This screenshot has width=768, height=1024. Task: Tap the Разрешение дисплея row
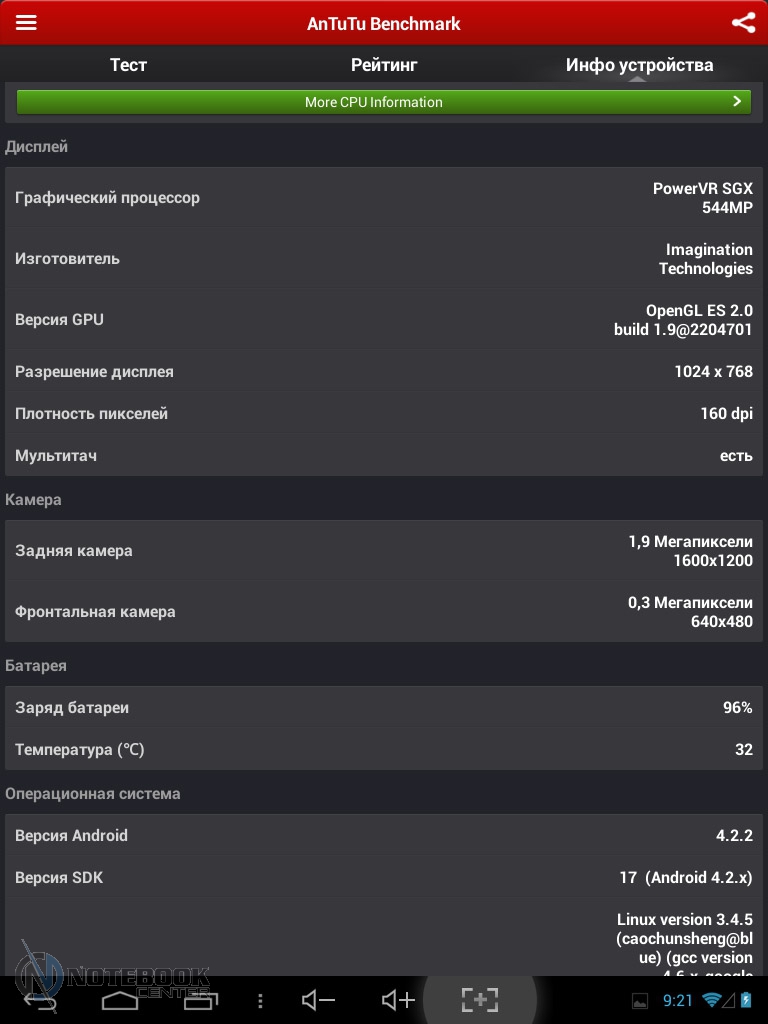384,372
